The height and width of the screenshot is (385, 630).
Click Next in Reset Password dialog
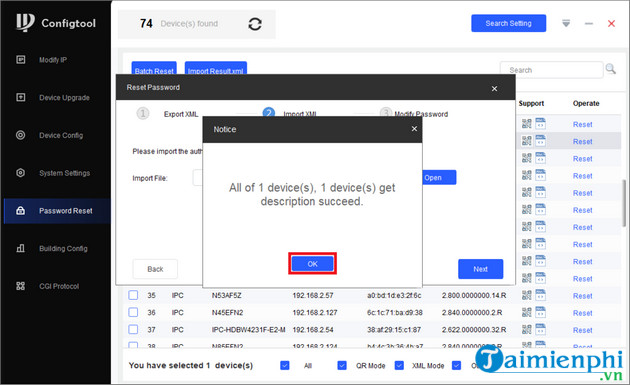pos(480,269)
